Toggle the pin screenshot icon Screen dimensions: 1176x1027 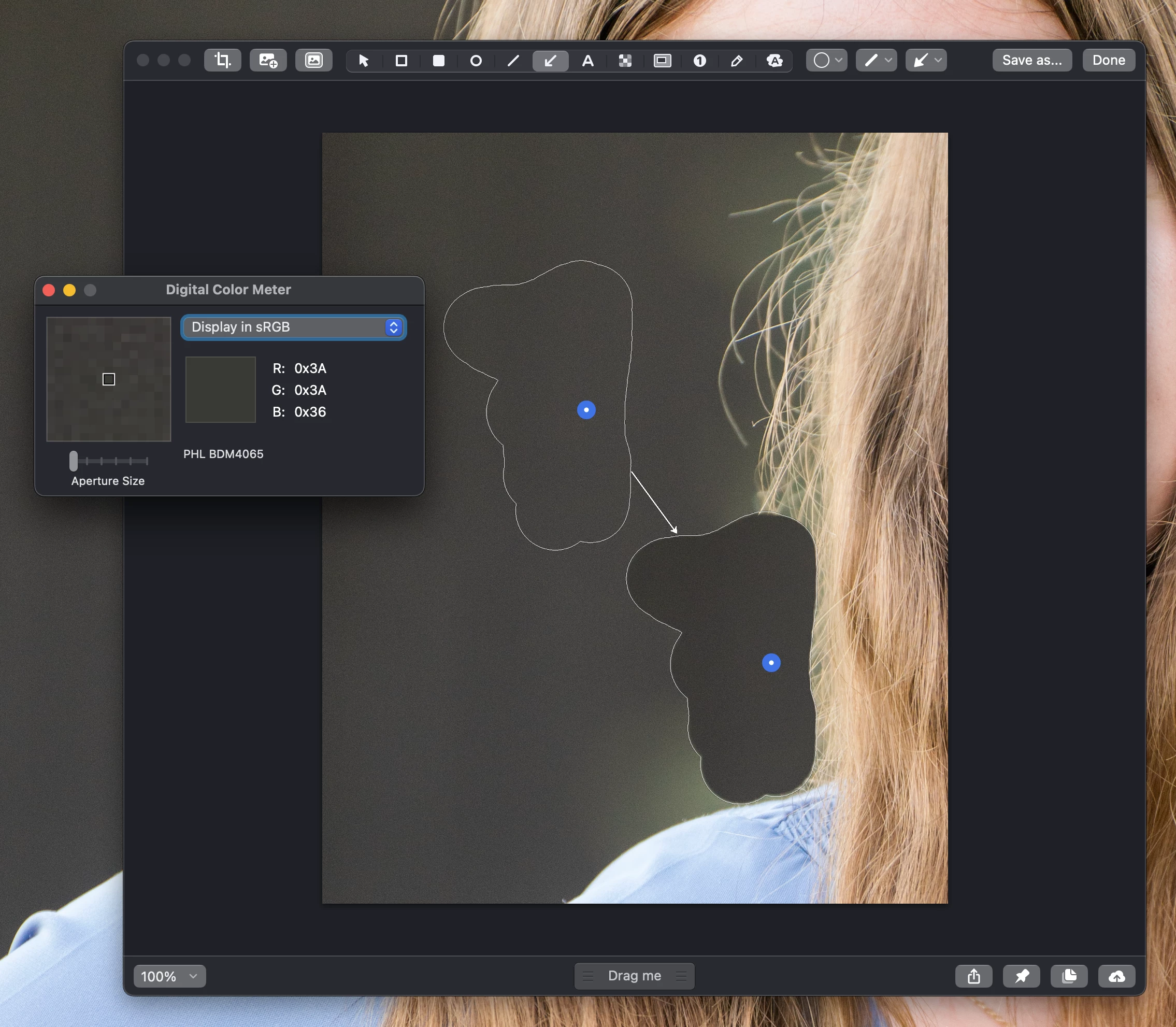point(1021,976)
